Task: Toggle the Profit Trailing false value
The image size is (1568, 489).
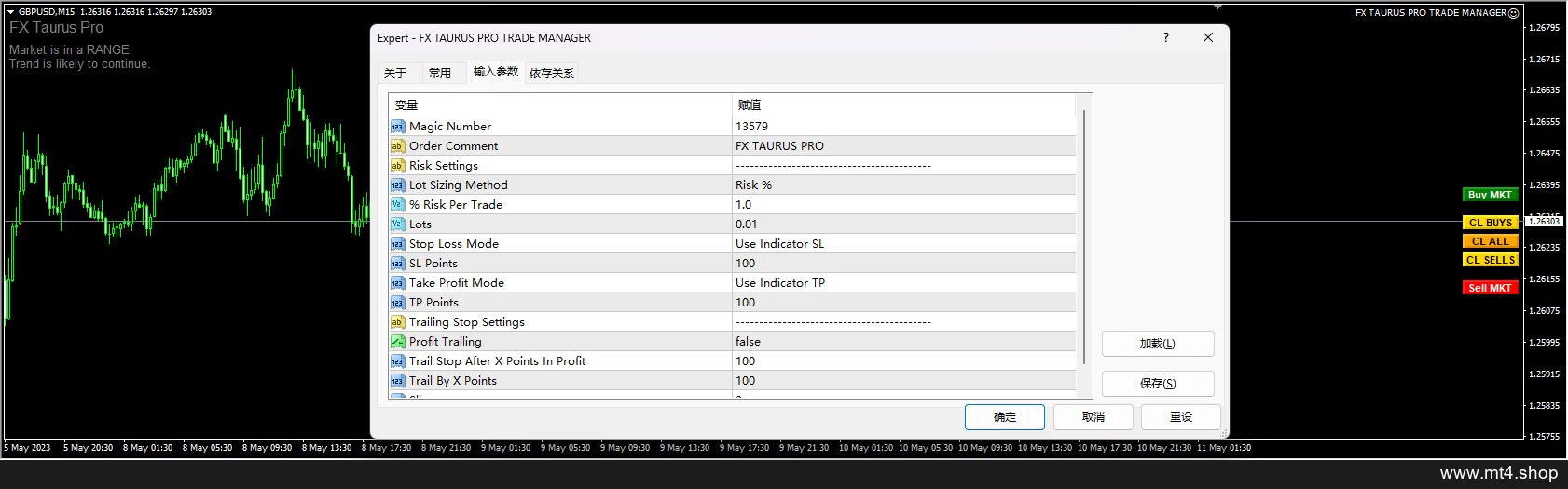Action: coord(903,342)
